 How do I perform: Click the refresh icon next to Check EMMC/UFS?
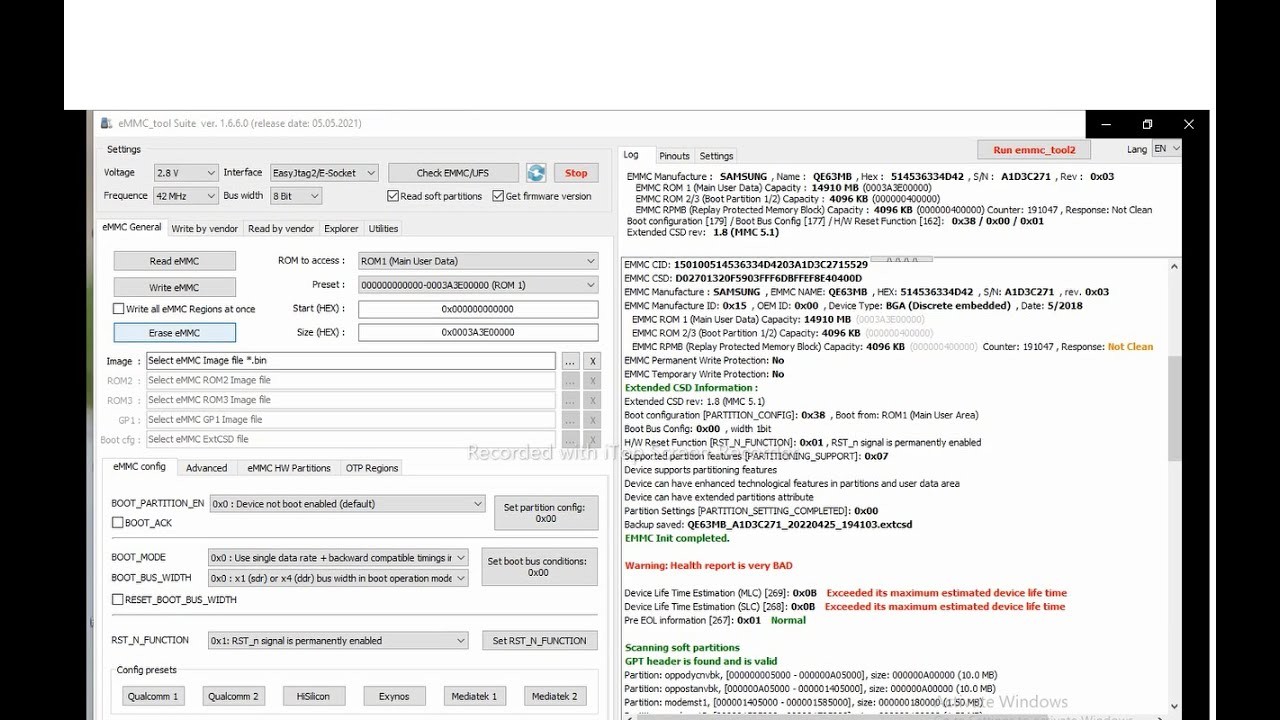pyautogui.click(x=536, y=173)
